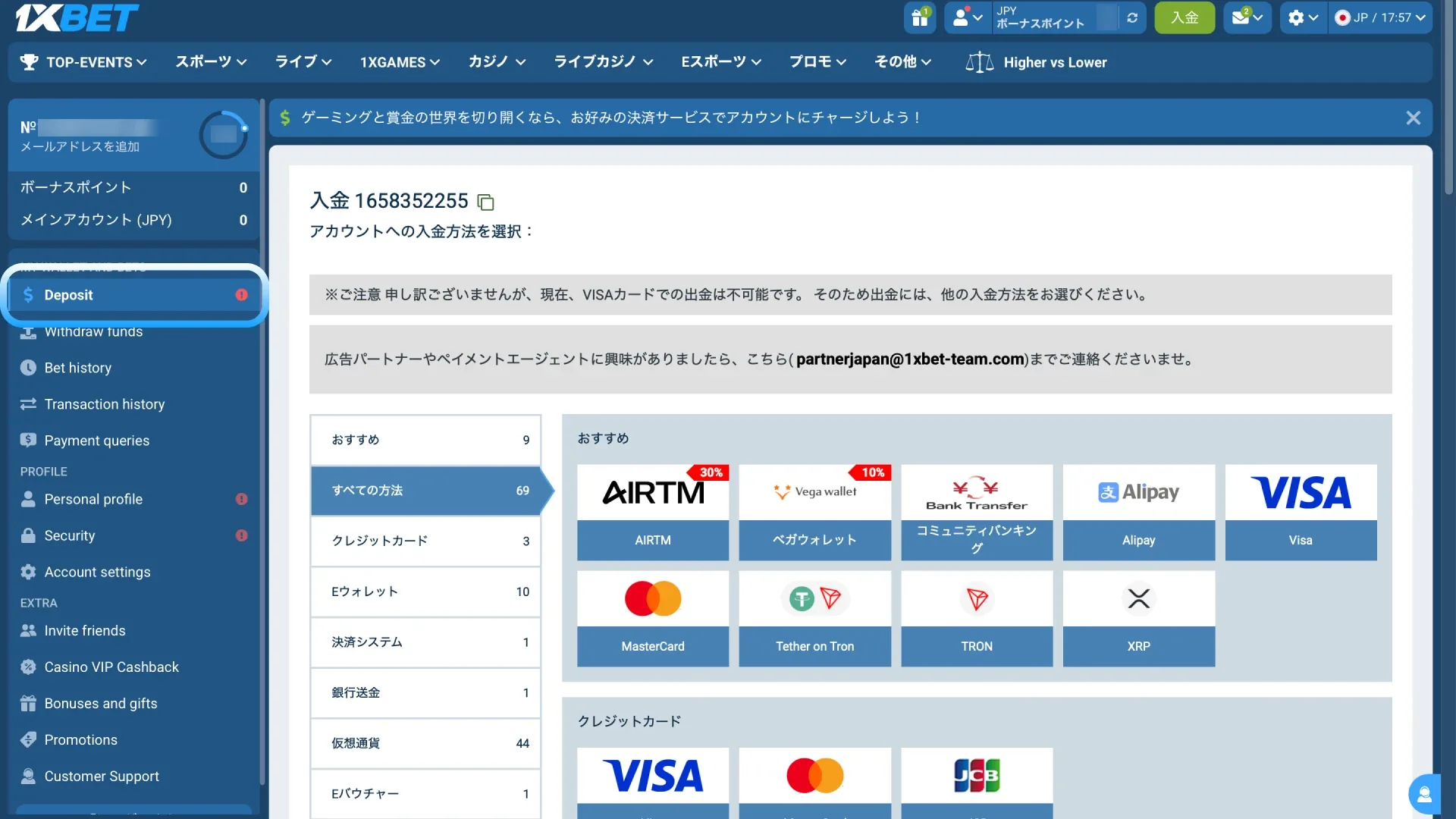This screenshot has width=1456, height=819.
Task: Open the live chat support bubble
Action: point(1425,794)
